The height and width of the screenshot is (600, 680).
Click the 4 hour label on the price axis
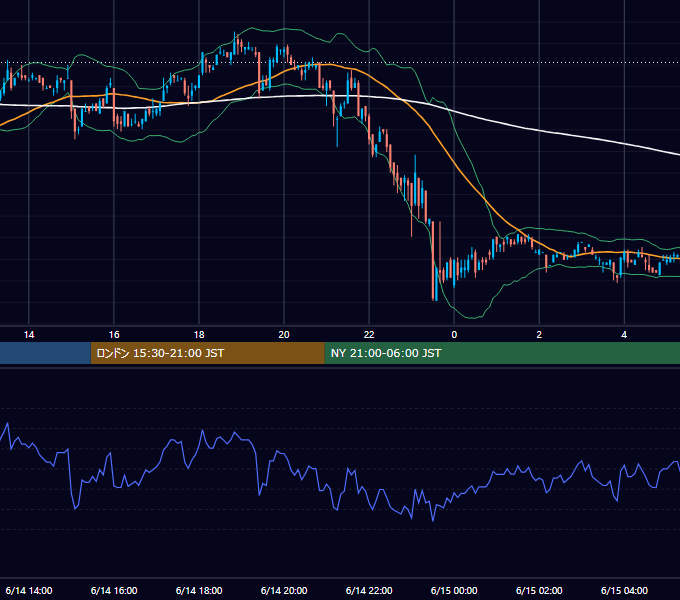click(x=624, y=335)
